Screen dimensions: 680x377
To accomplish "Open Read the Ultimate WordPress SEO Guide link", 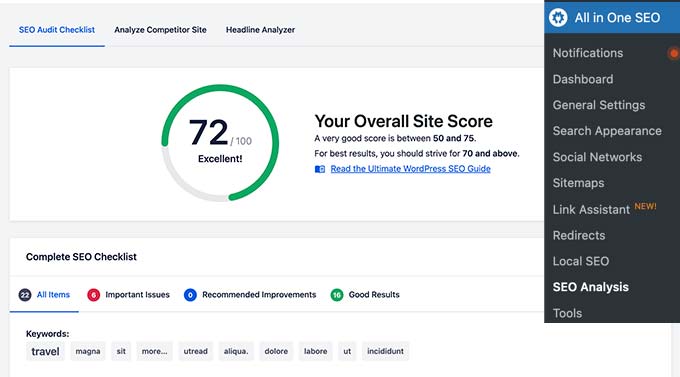I will pos(410,169).
